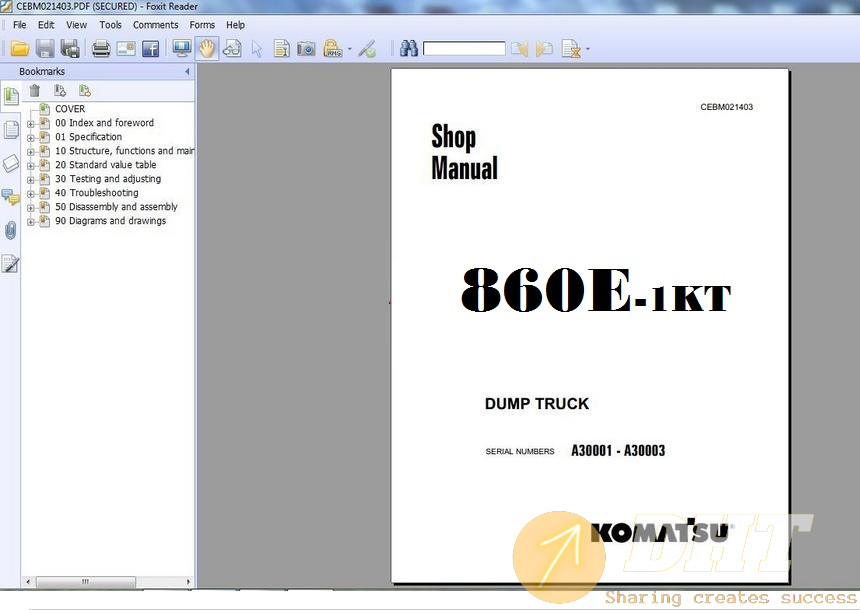Open the Pages thumbnails sidebar icon

pos(10,130)
